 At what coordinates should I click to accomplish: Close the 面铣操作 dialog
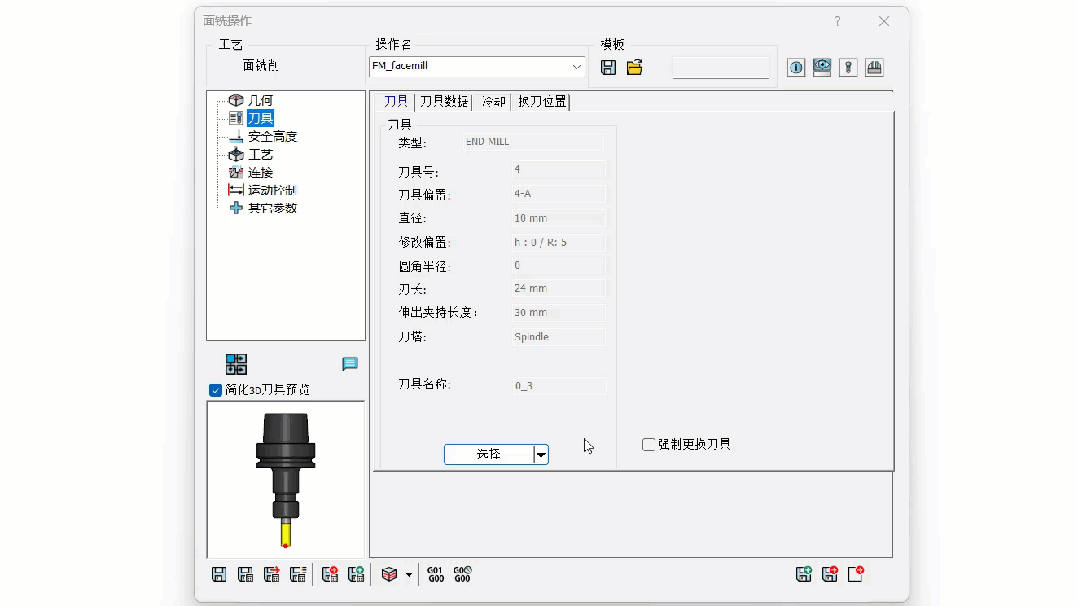click(x=884, y=21)
